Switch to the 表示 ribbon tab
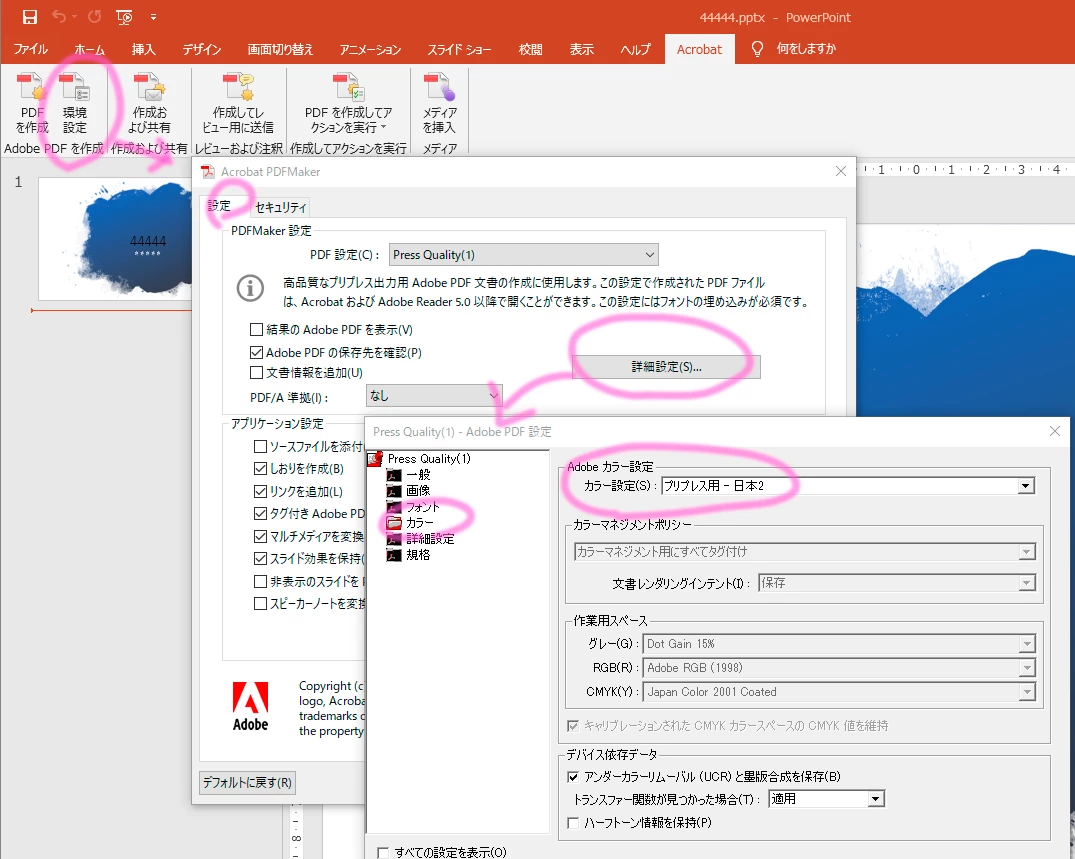Screen dimensions: 1075x859 (x=581, y=49)
